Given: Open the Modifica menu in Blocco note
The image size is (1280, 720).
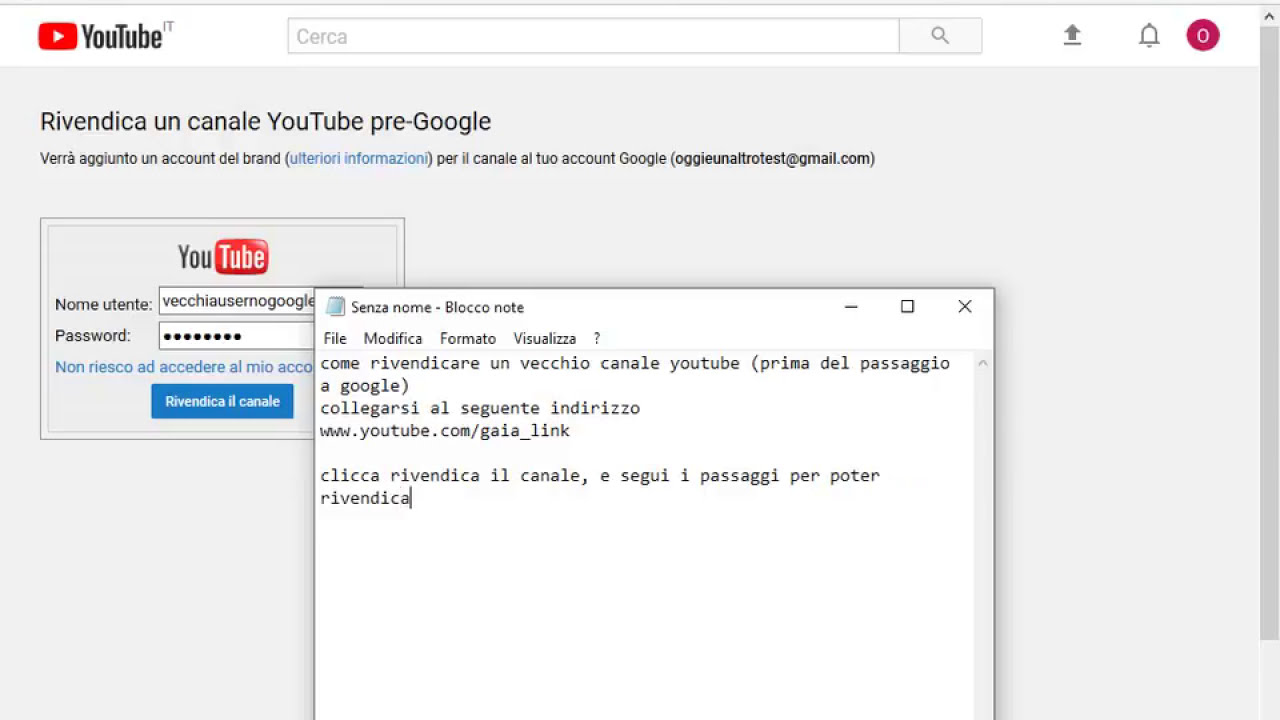Looking at the screenshot, I should tap(393, 339).
